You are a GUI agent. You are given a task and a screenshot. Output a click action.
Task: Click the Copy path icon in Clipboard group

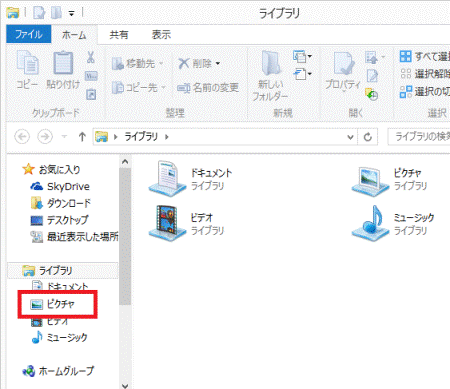click(91, 76)
